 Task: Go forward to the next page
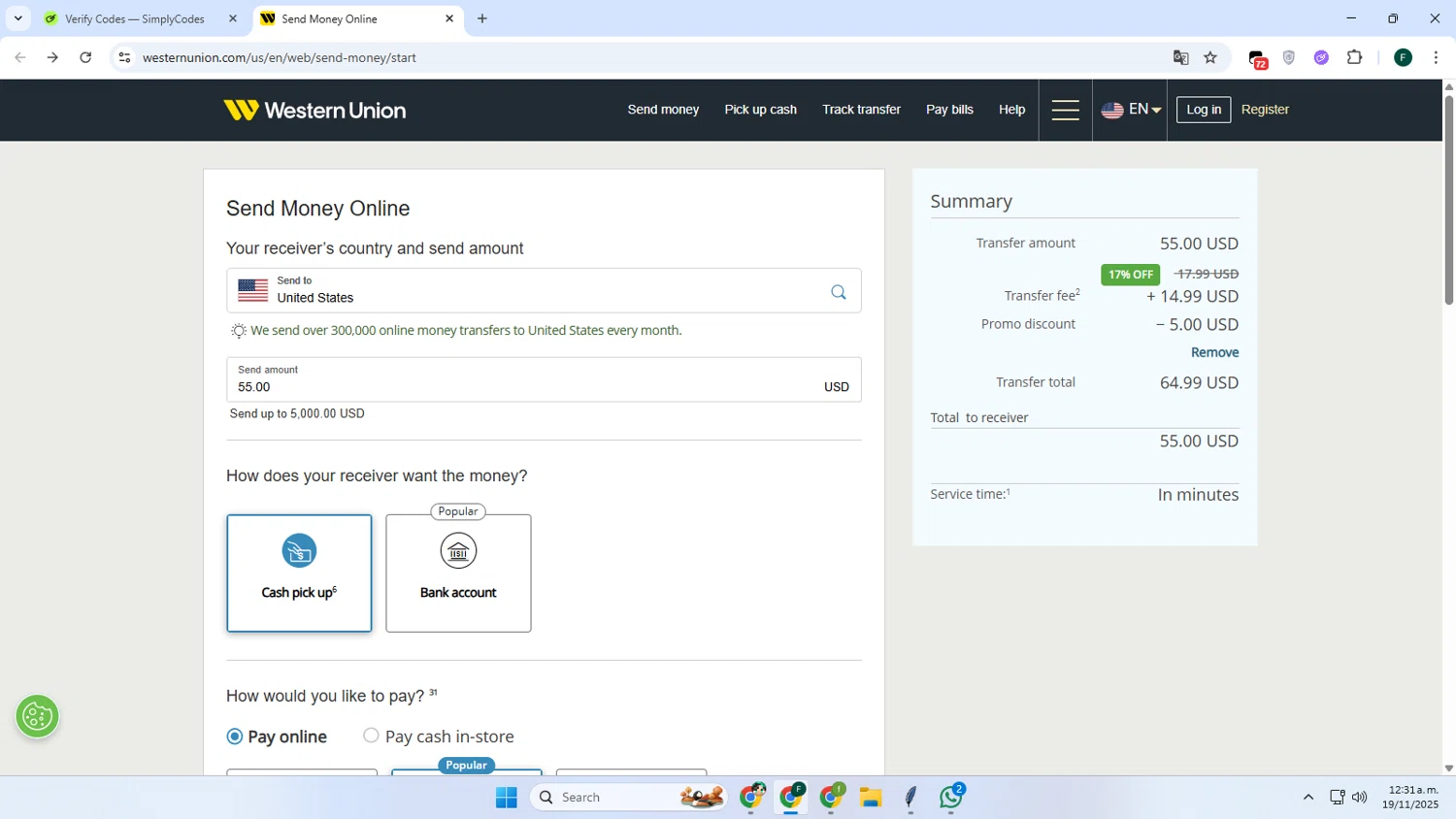(52, 57)
